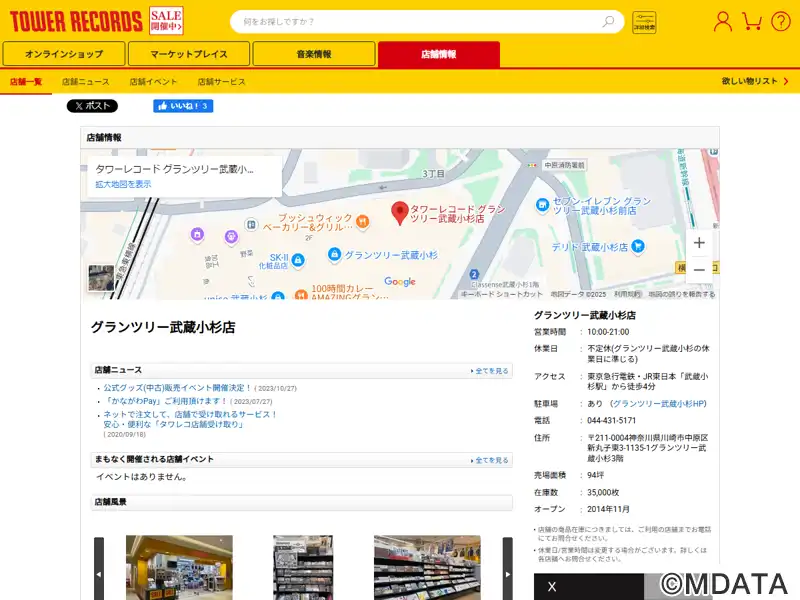
Task: Switch map to satellite view thumbnail
Action: coord(101,278)
